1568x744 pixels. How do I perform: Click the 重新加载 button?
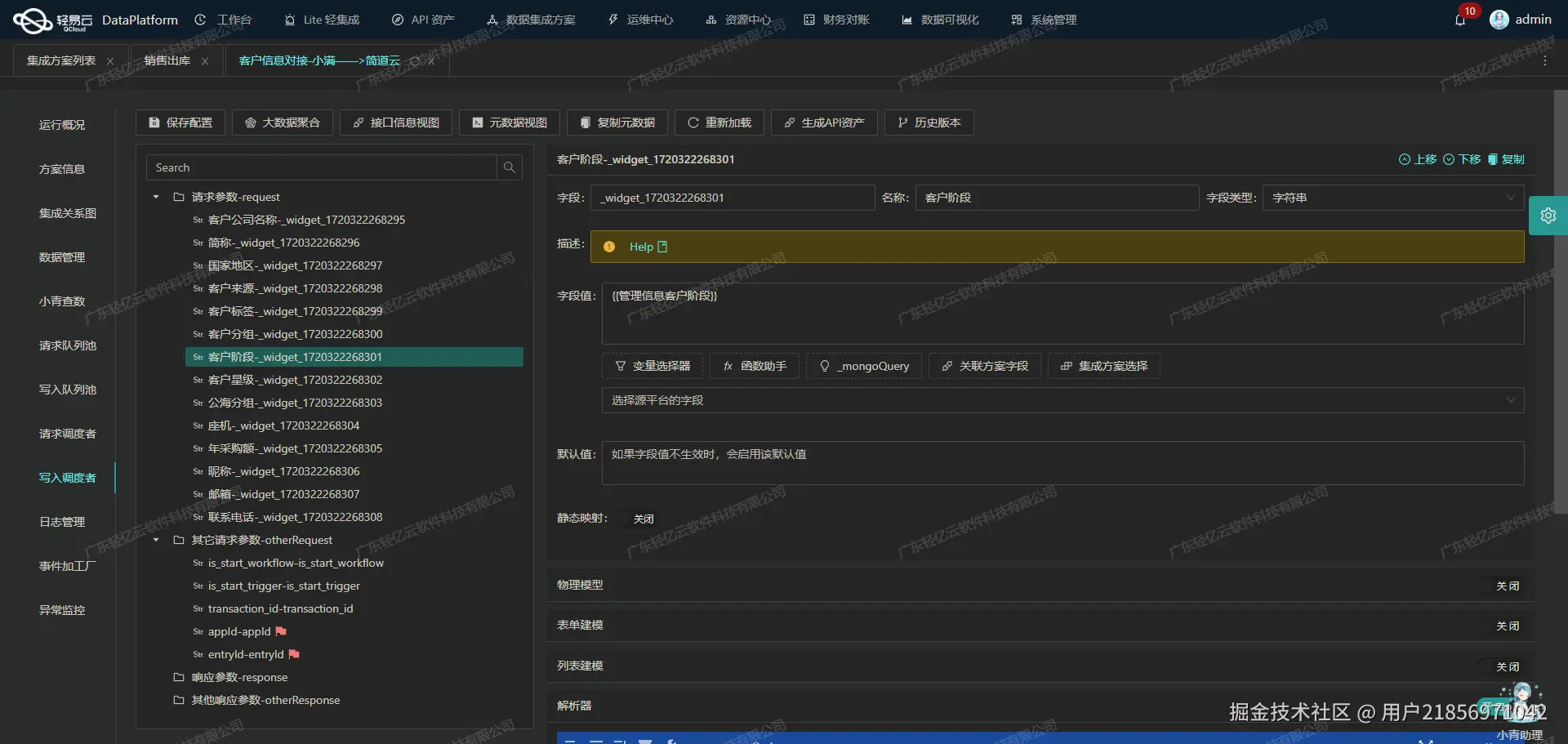pos(718,123)
